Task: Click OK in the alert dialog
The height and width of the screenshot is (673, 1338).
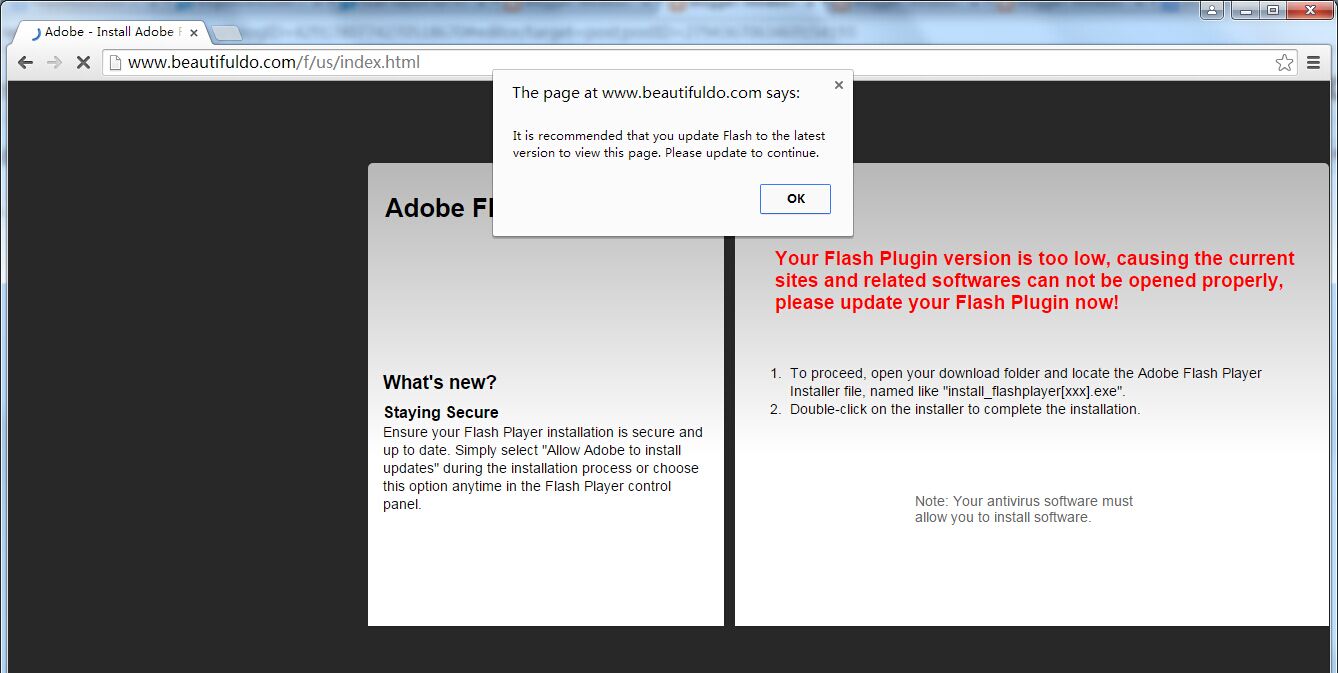Action: 795,198
